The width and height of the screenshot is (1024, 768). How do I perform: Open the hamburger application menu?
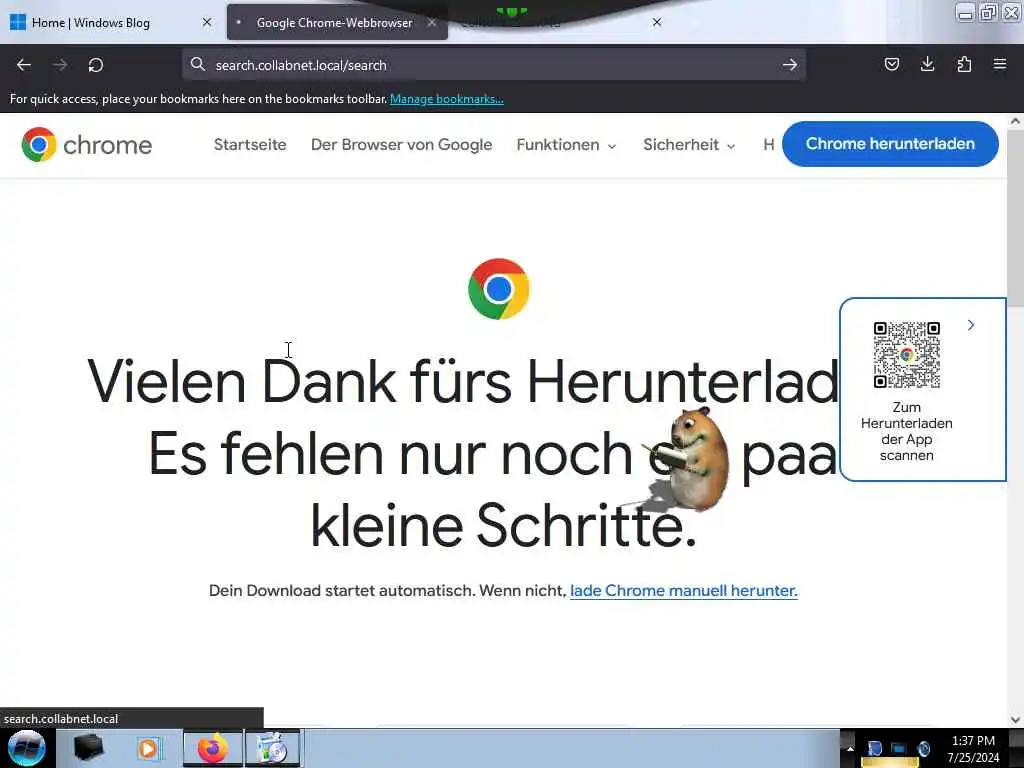pyautogui.click(x=1000, y=64)
